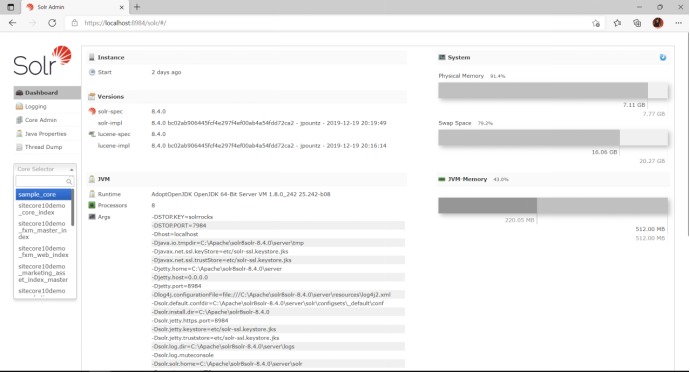Click the core list scrollbar

[73, 208]
